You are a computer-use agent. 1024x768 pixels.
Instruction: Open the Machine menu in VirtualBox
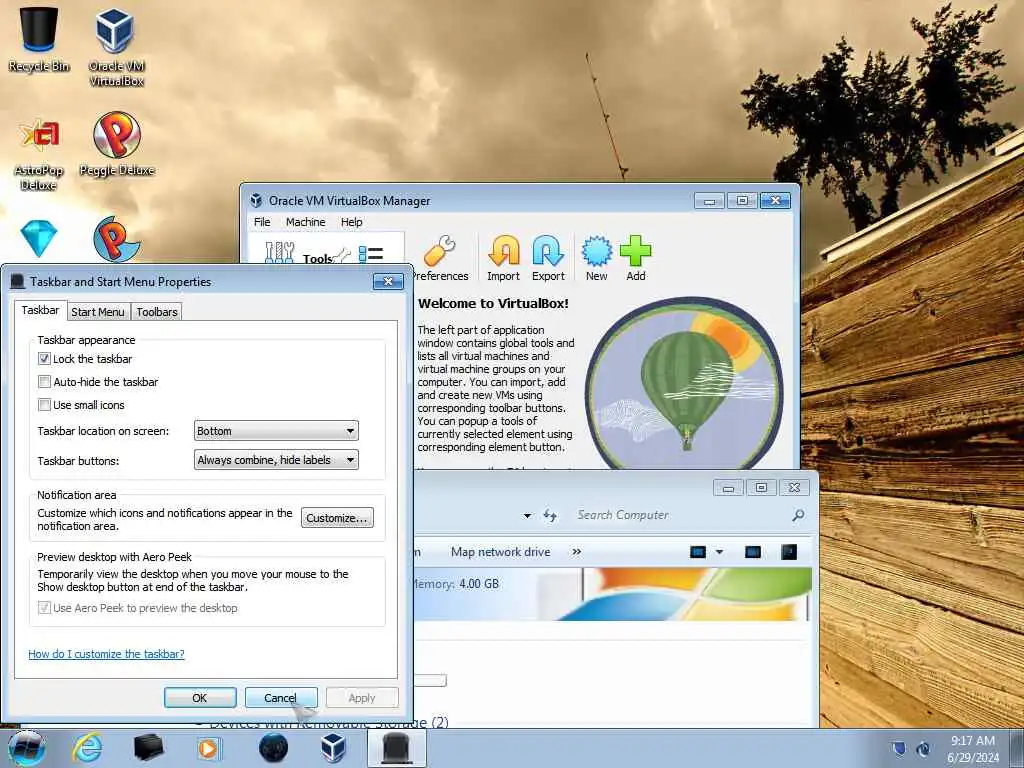[305, 222]
